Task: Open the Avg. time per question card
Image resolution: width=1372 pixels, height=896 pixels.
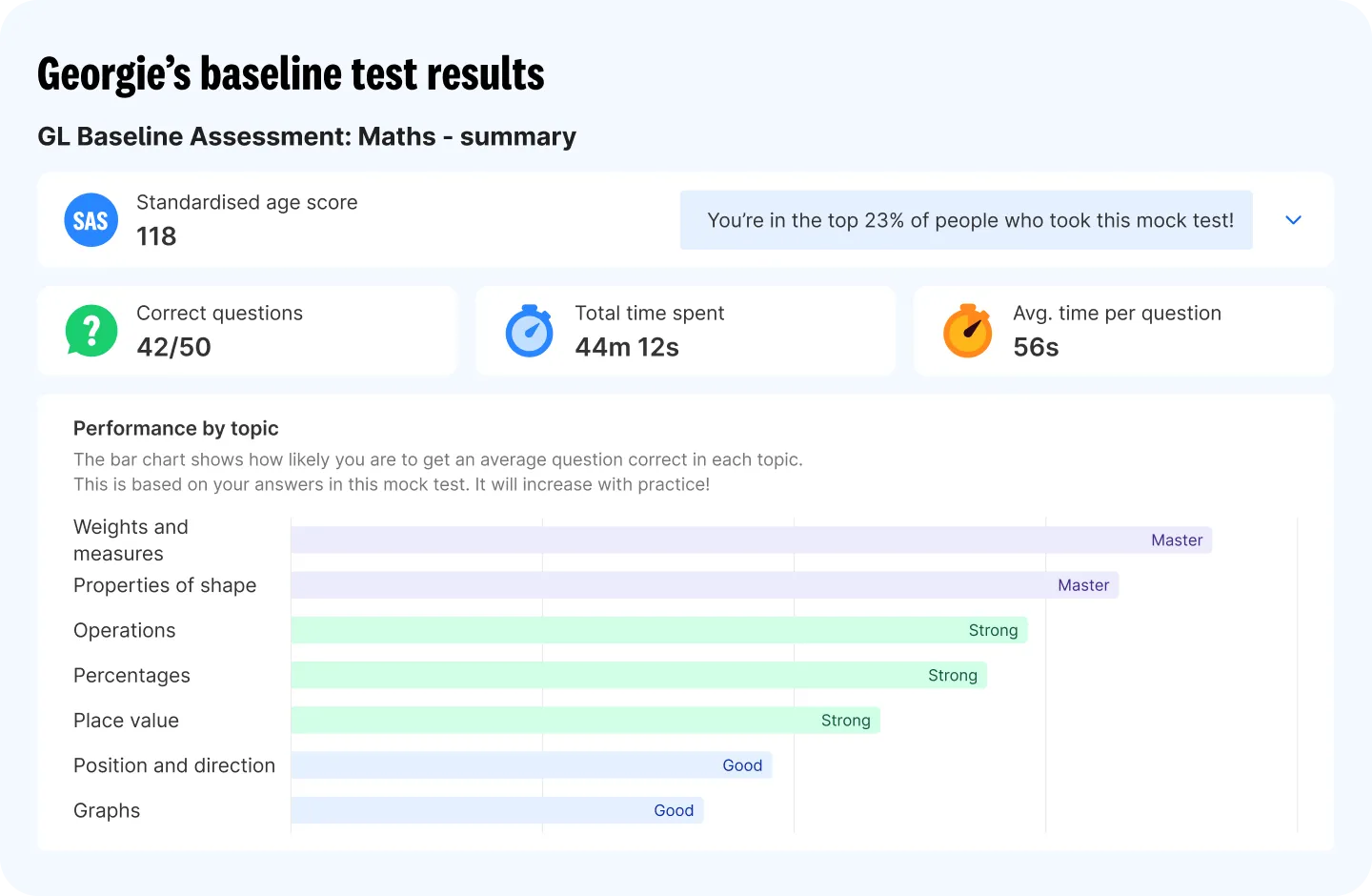Action: [1124, 331]
